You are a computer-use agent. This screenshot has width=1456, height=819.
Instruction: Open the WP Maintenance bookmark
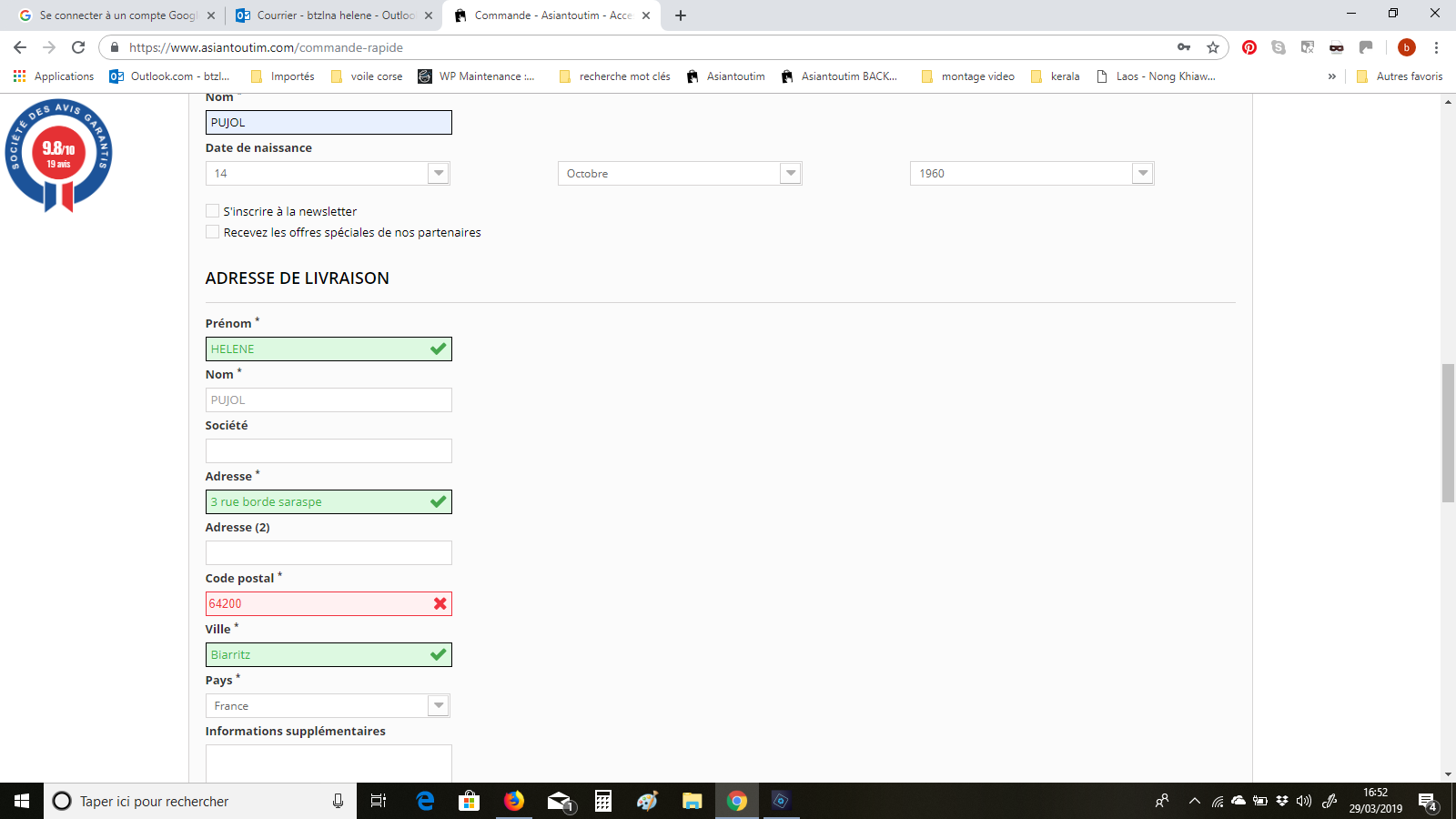pyautogui.click(x=476, y=76)
